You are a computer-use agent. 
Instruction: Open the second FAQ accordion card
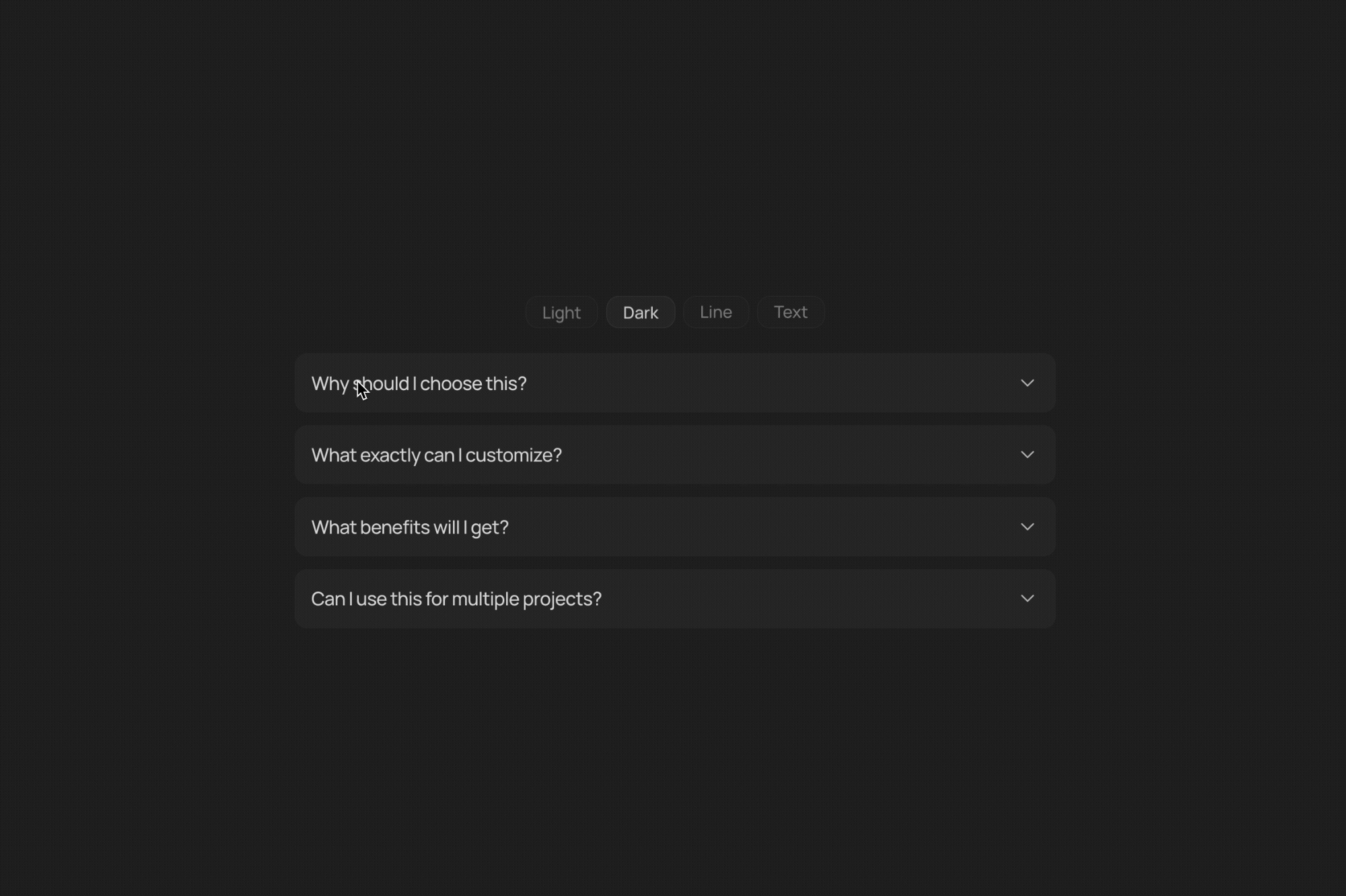(740, 455)
